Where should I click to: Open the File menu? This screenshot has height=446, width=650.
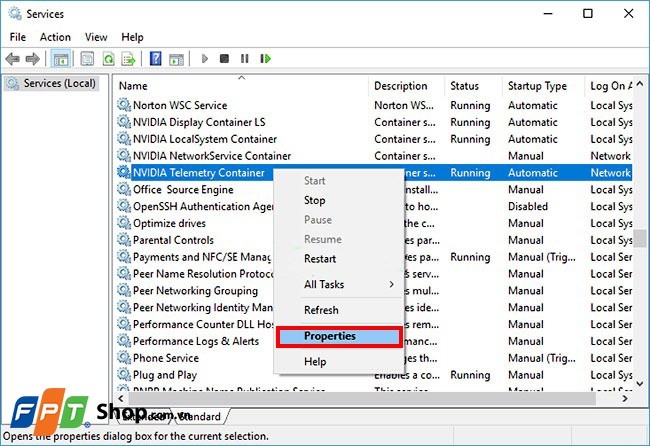(18, 37)
